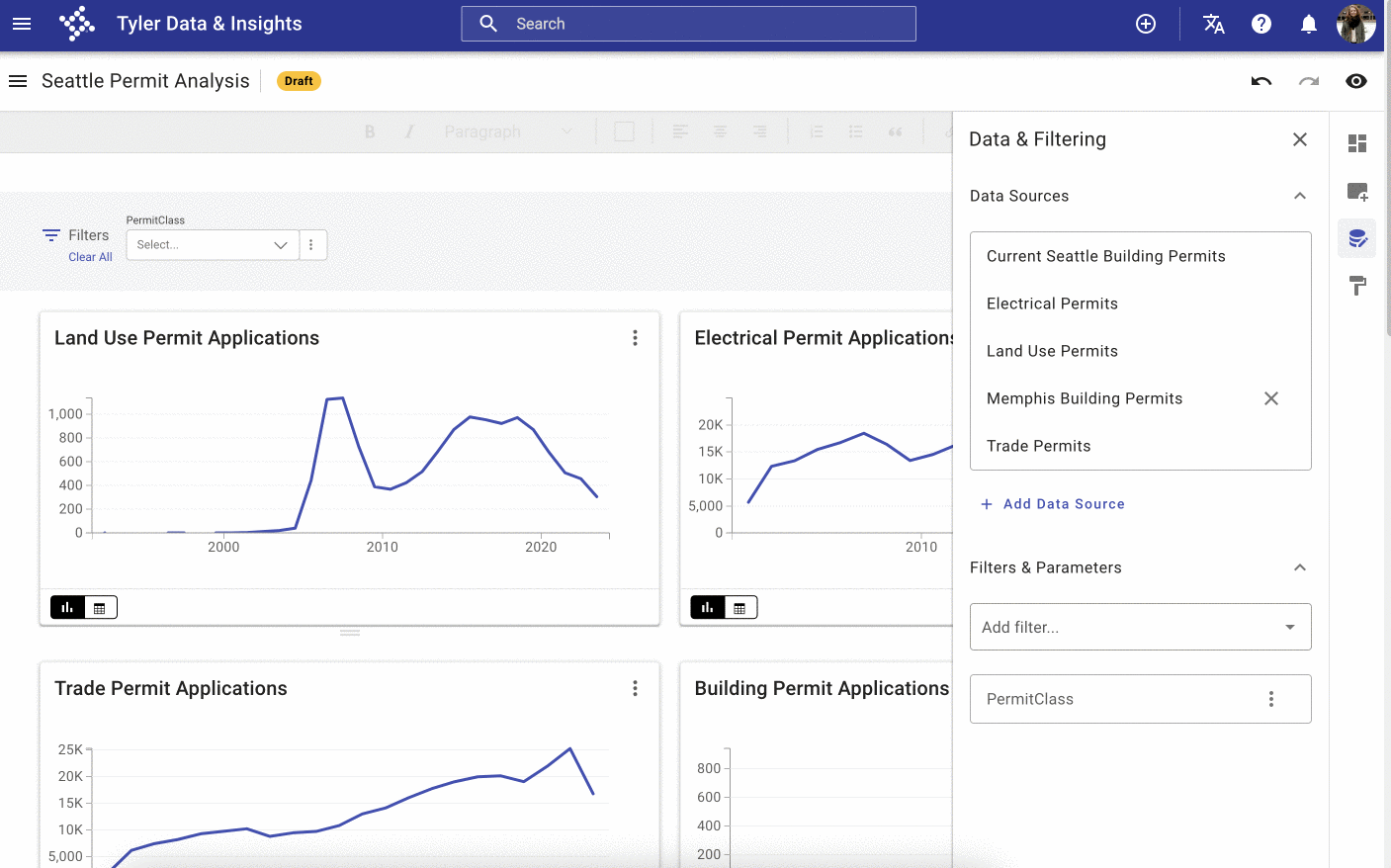Click into the top Search field
Viewport: 1391px width, 868px height.
click(x=688, y=24)
